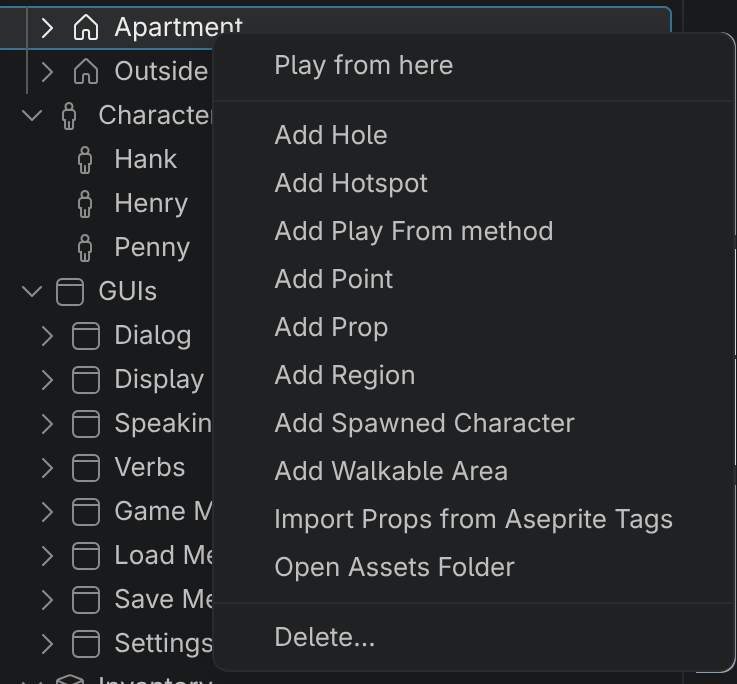This screenshot has height=684, width=737.
Task: Click the Characters group person icon
Action: click(69, 116)
